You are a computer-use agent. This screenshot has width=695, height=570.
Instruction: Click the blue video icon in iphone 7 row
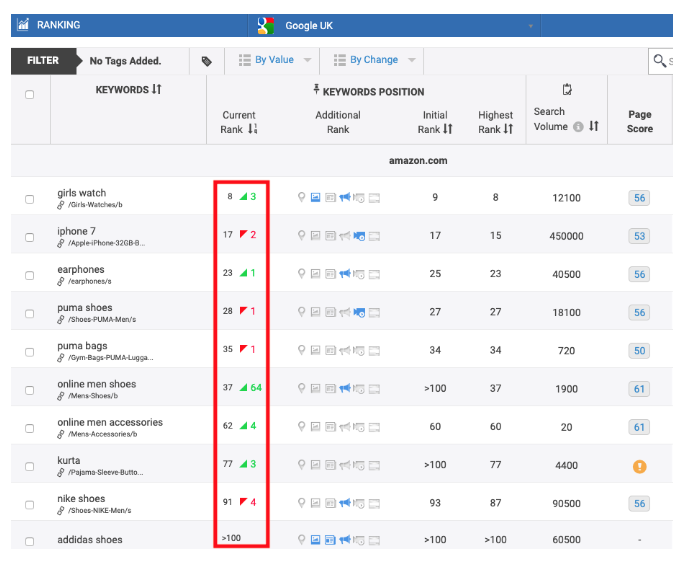359,236
